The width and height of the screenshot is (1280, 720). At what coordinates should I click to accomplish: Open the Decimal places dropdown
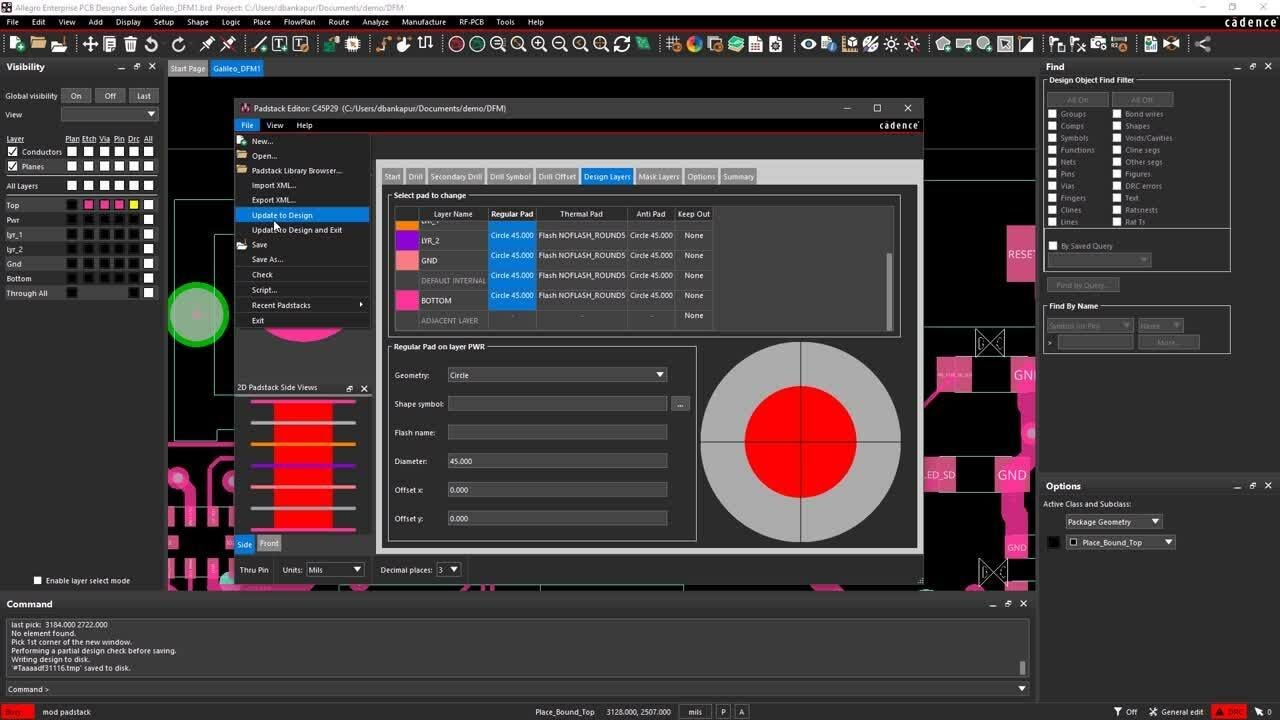pyautogui.click(x=448, y=570)
